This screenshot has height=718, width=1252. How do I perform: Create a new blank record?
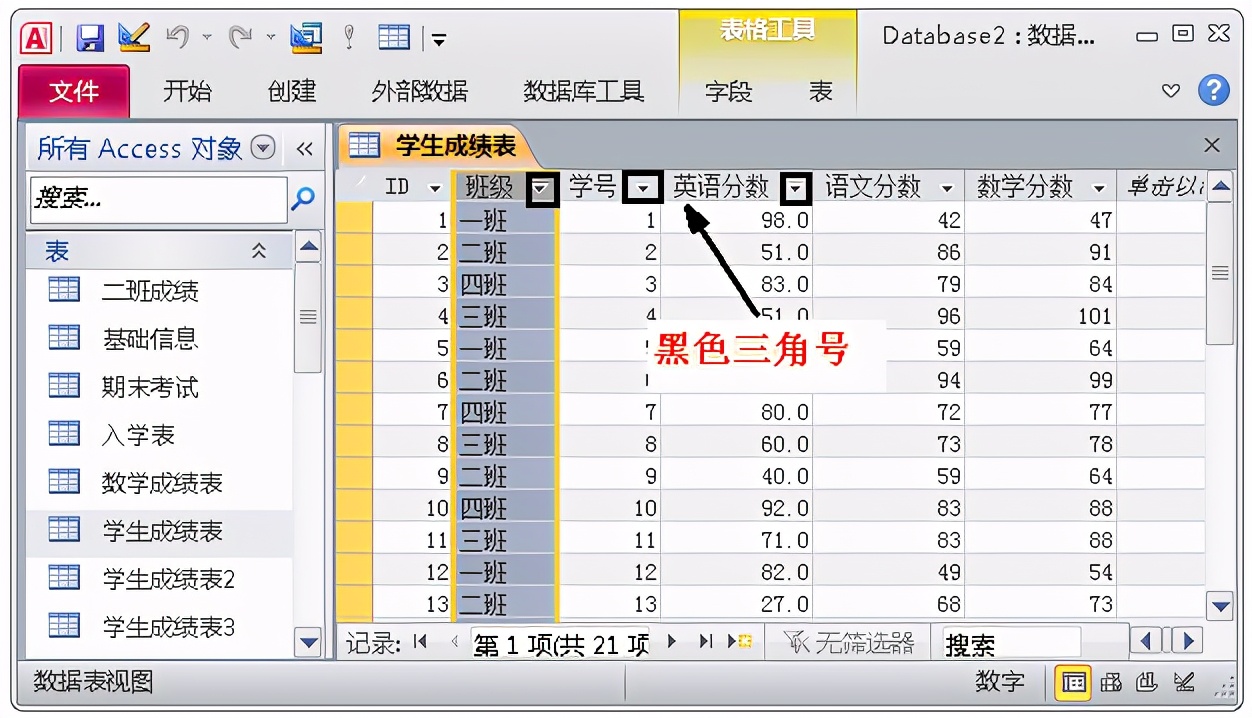[740, 642]
